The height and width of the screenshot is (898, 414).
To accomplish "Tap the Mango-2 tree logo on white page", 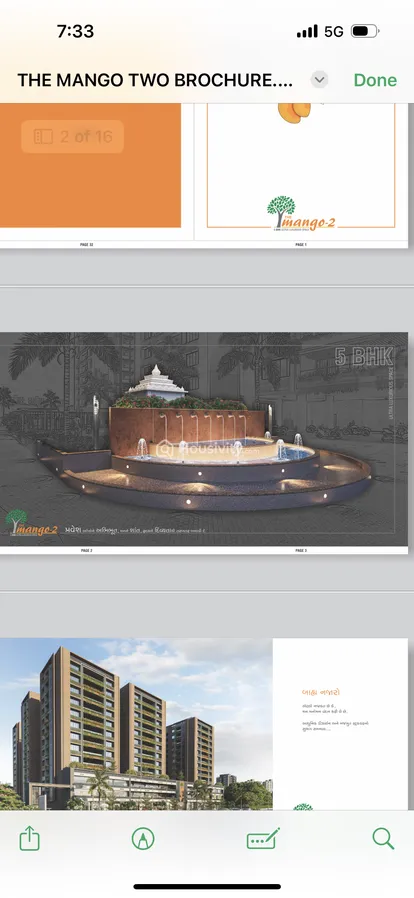I will pyautogui.click(x=301, y=214).
